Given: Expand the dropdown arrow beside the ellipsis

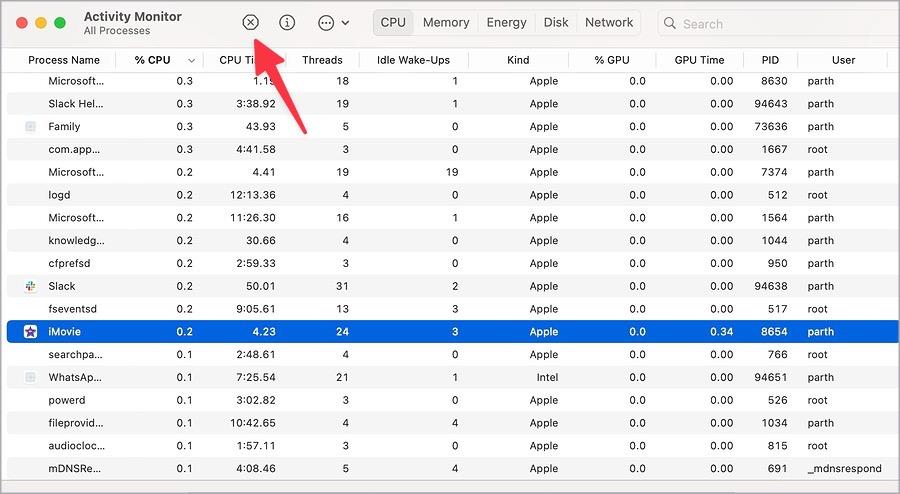Looking at the screenshot, I should pyautogui.click(x=345, y=23).
